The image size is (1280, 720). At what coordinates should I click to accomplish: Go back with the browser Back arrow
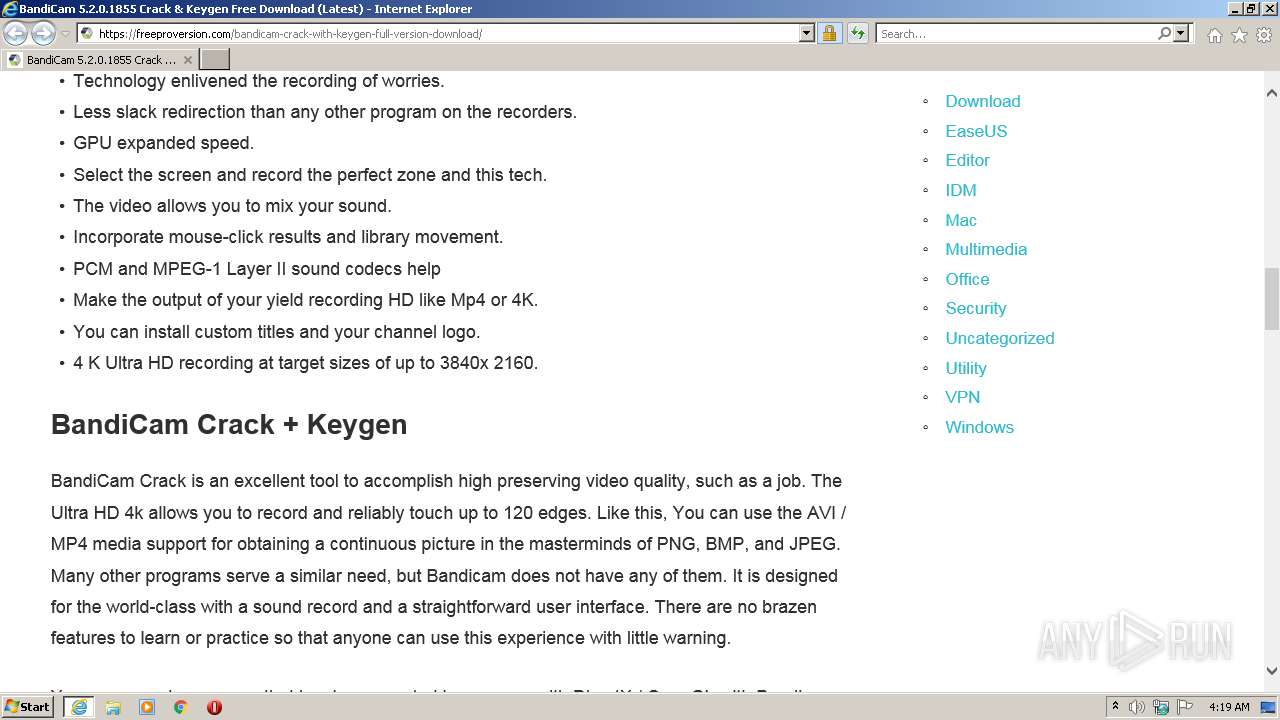pyautogui.click(x=15, y=33)
